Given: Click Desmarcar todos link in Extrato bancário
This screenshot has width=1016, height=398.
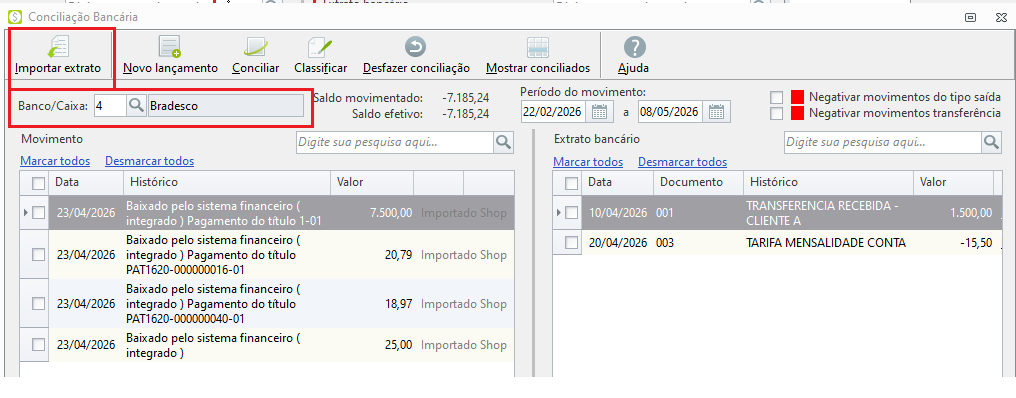Looking at the screenshot, I should tap(683, 161).
